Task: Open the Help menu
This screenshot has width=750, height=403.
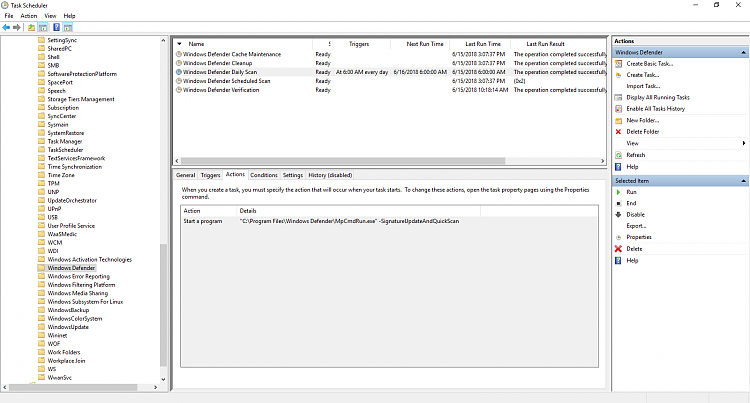Action: tap(69, 16)
